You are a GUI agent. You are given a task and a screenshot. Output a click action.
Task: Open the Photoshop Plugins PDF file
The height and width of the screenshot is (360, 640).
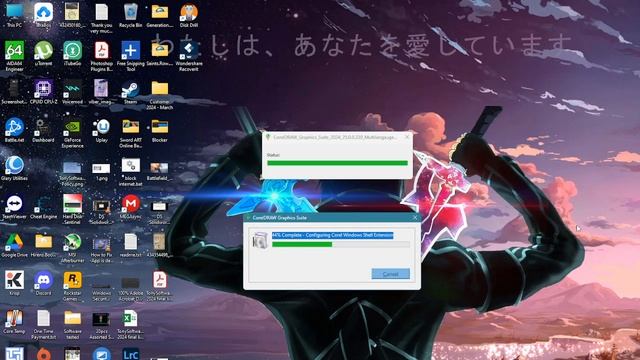coord(101,56)
